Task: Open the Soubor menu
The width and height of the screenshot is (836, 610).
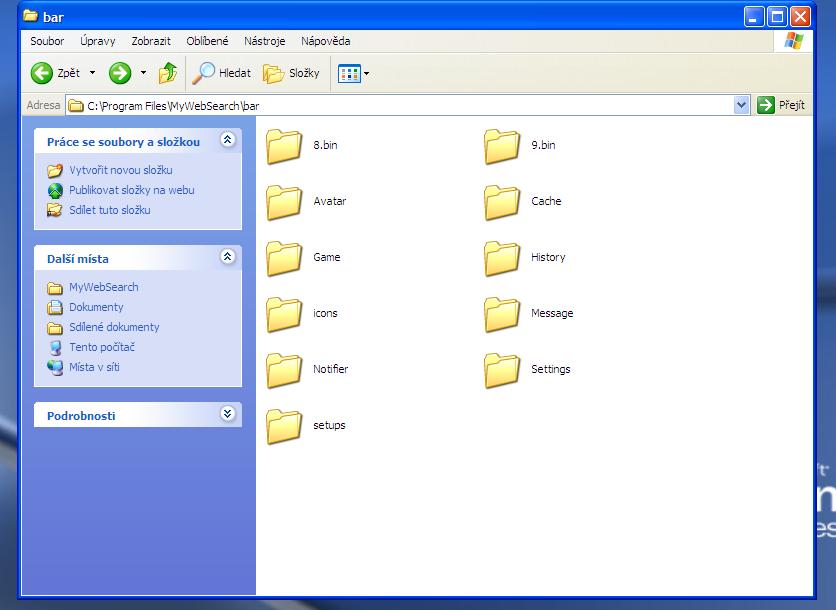Action: click(x=47, y=41)
